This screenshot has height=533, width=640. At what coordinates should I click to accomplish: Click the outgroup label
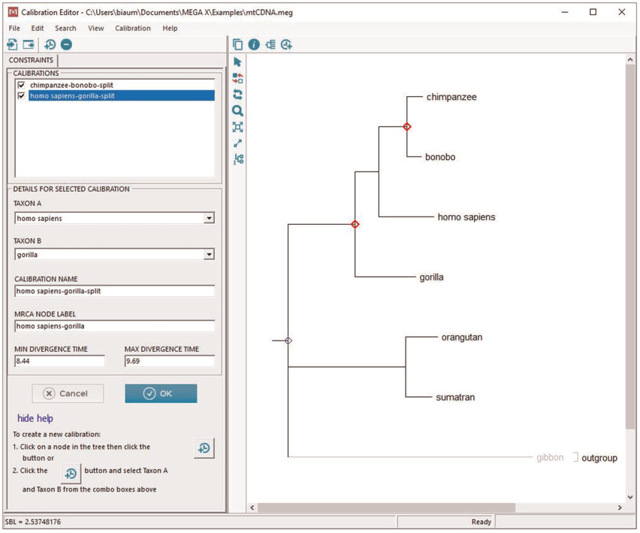599,458
